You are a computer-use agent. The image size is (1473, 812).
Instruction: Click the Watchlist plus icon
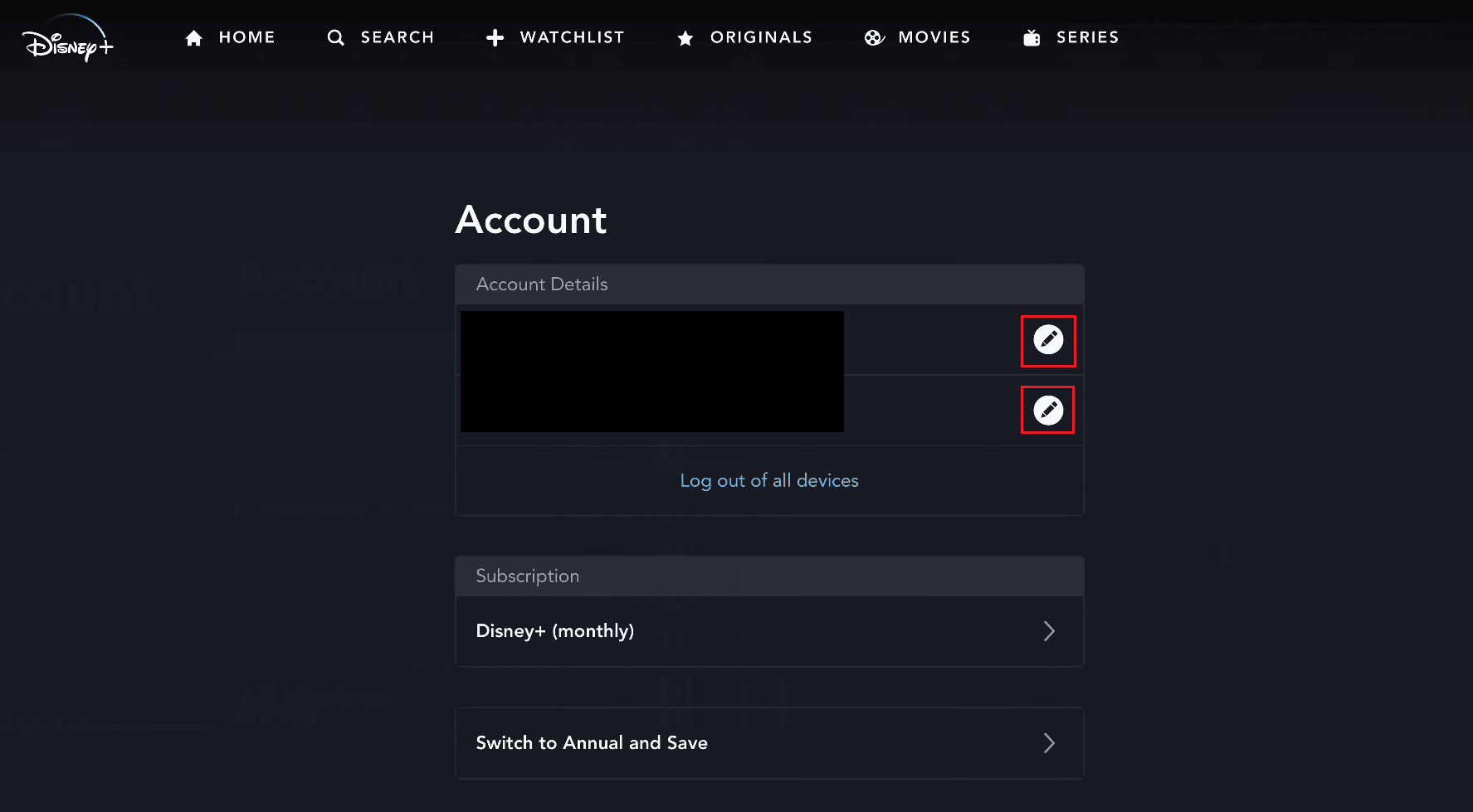495,38
